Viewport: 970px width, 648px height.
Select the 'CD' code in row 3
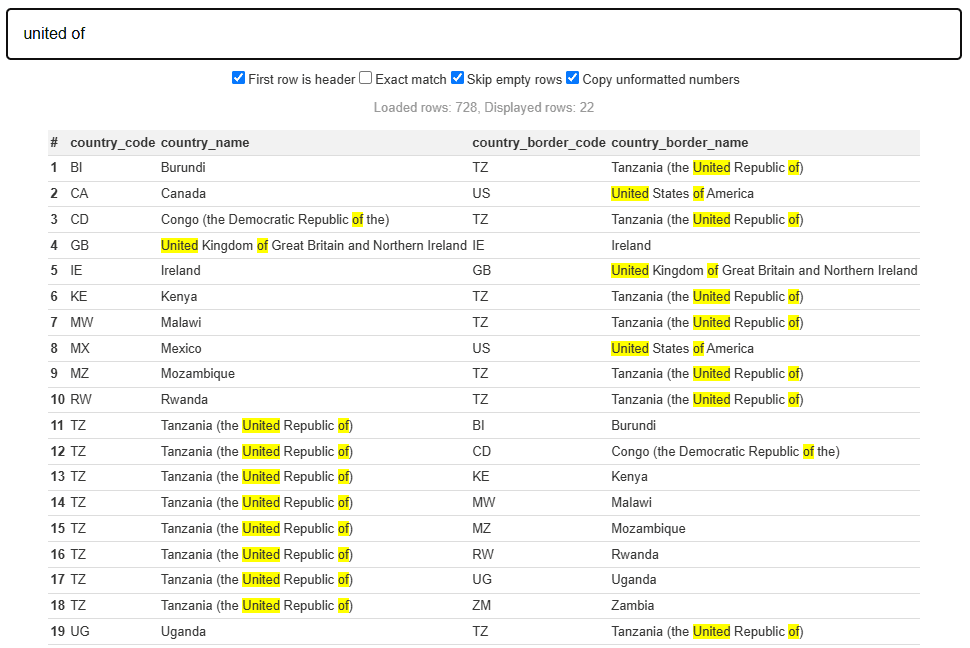point(79,220)
